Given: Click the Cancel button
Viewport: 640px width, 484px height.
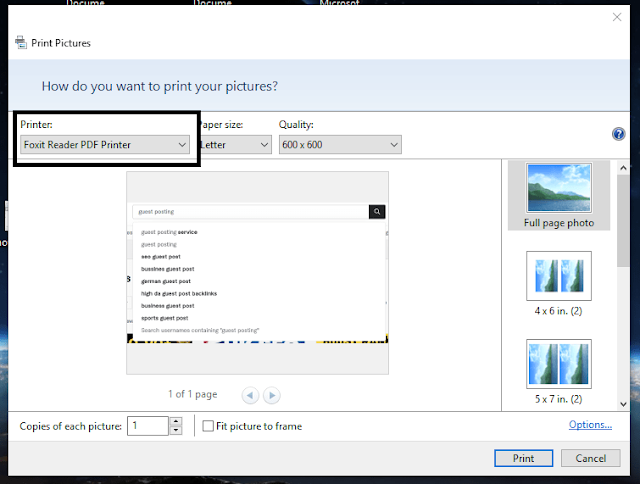Looking at the screenshot, I should point(591,458).
